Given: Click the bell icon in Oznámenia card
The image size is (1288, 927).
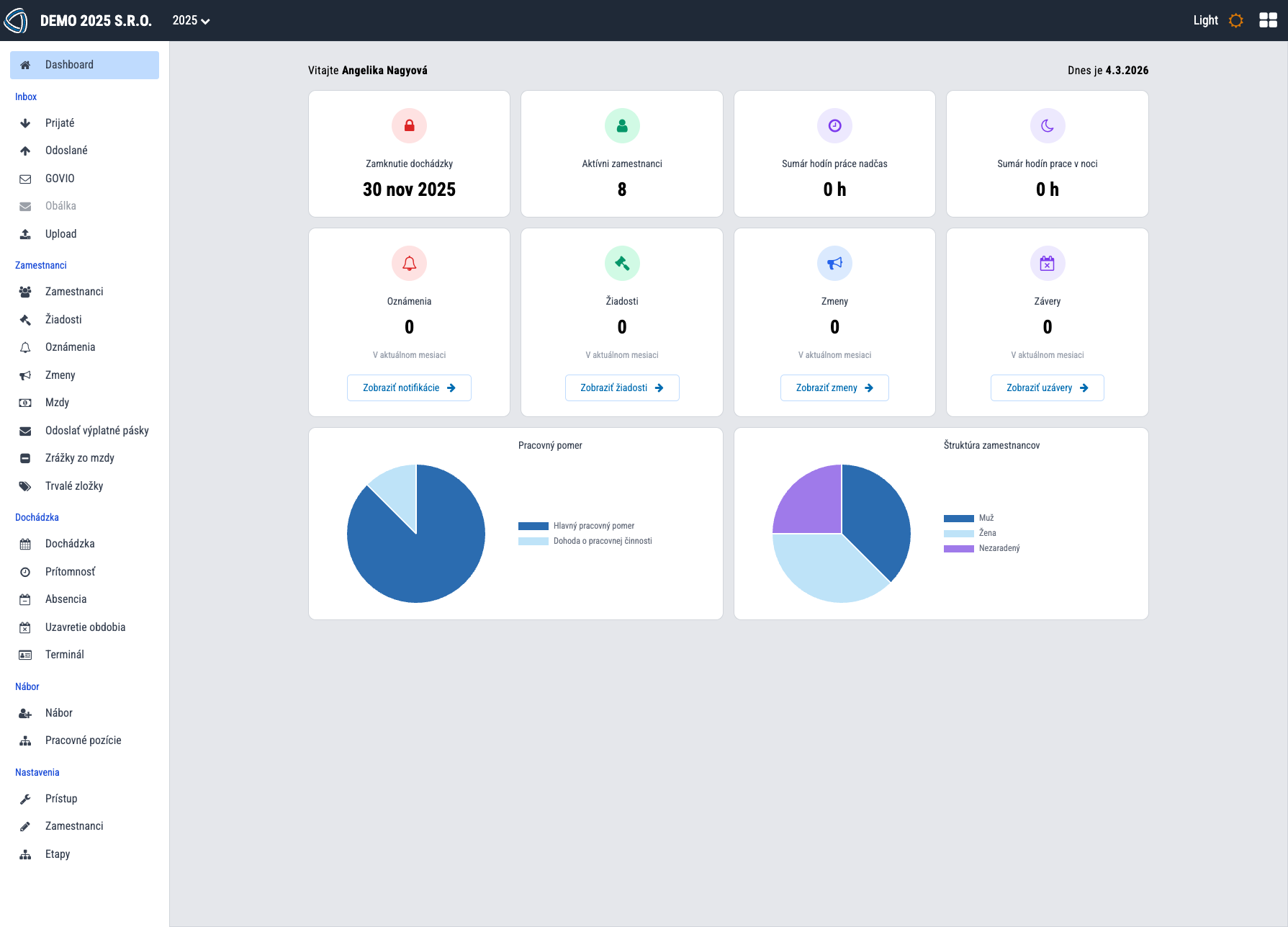Looking at the screenshot, I should click(409, 264).
